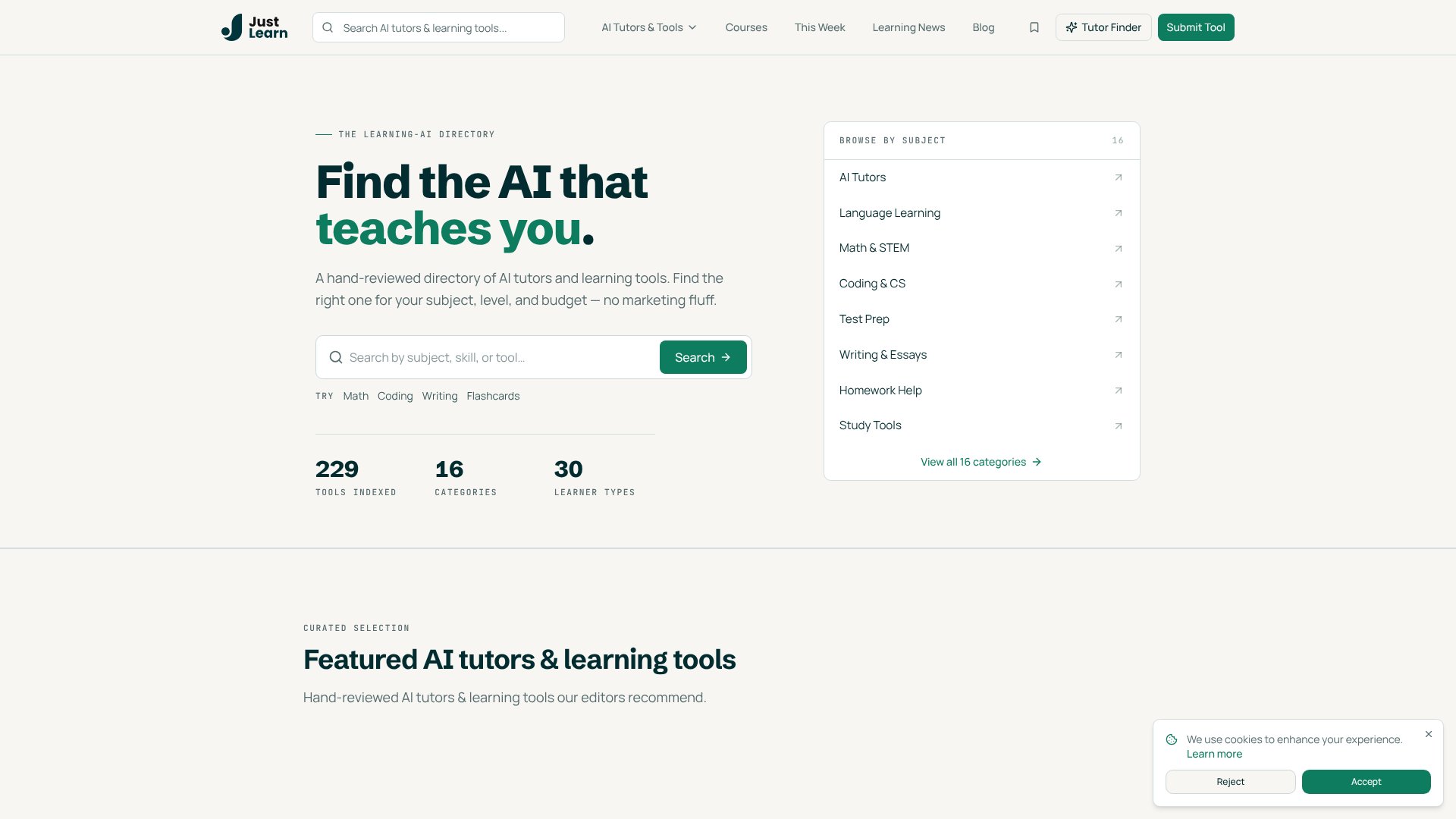
Task: Open Learning News from navigation
Action: tap(908, 27)
